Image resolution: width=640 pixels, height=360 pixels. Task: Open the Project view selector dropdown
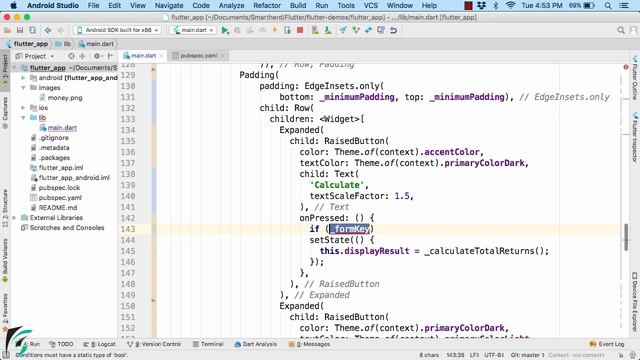point(35,56)
